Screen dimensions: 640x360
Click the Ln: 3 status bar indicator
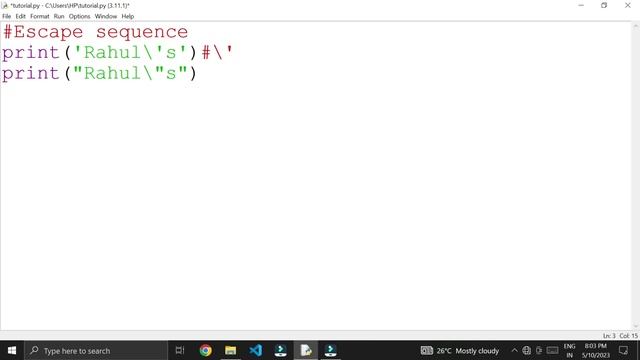tap(609, 336)
